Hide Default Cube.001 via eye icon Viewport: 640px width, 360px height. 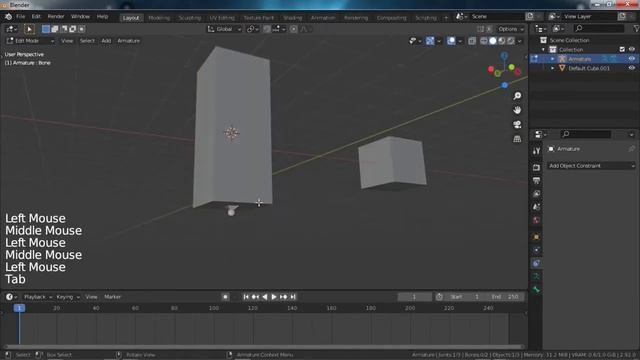click(631, 68)
